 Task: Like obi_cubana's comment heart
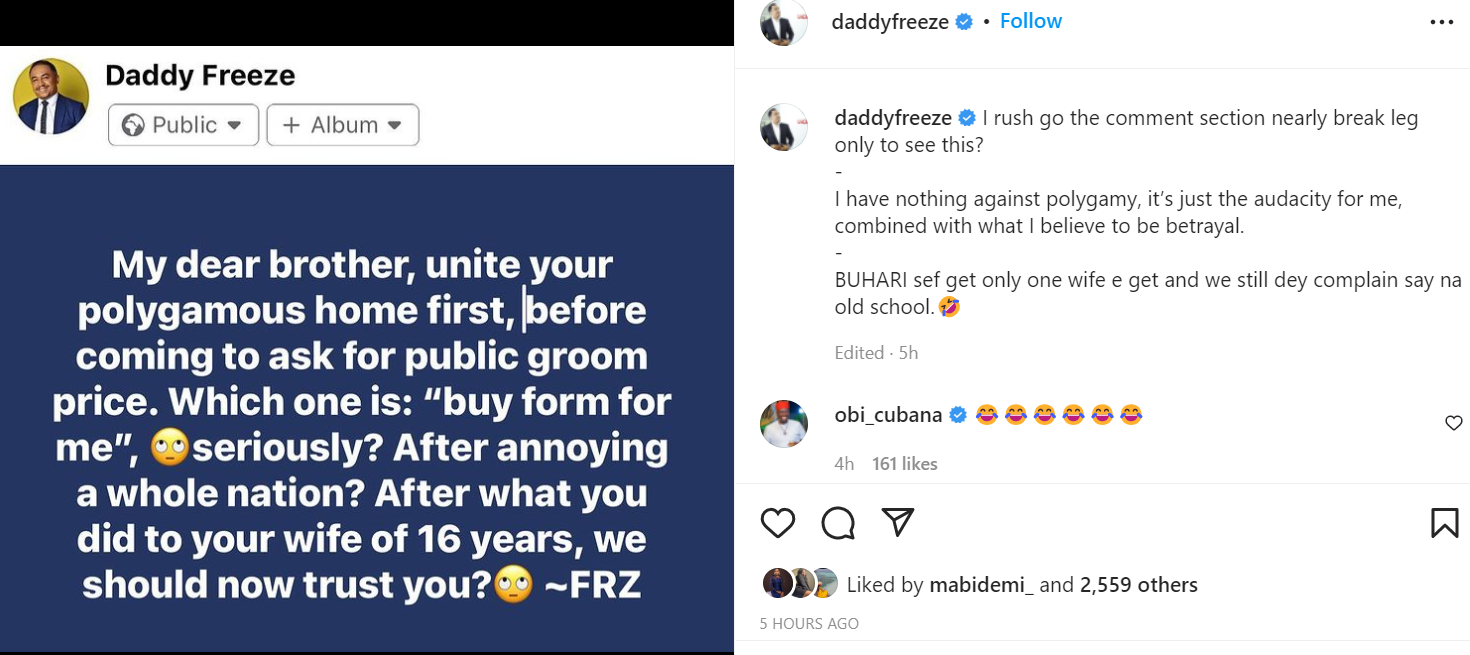pos(1454,424)
